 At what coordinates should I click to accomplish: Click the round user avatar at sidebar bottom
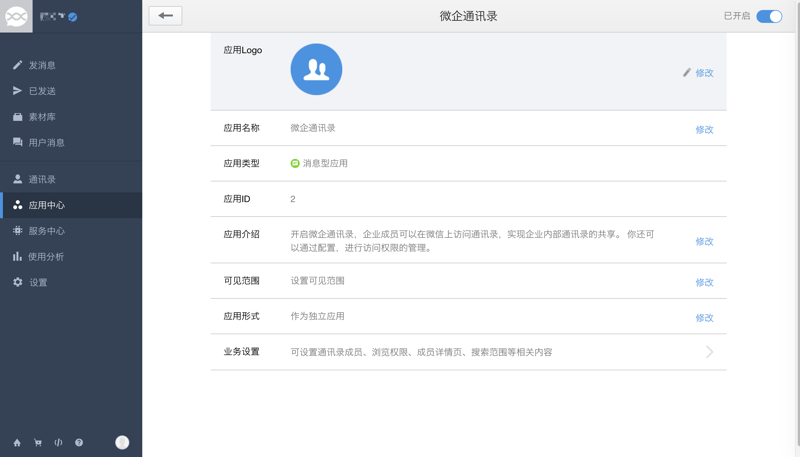coord(122,442)
